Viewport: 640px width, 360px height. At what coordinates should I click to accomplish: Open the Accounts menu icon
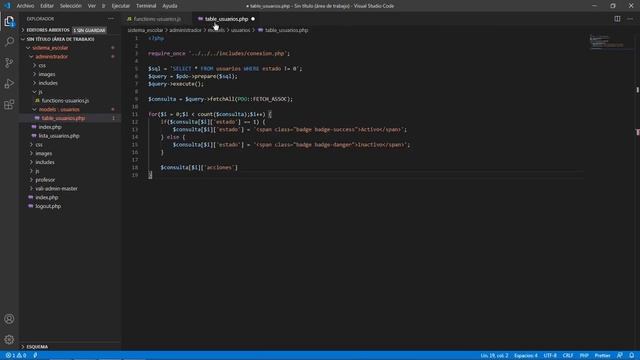click(x=9, y=319)
